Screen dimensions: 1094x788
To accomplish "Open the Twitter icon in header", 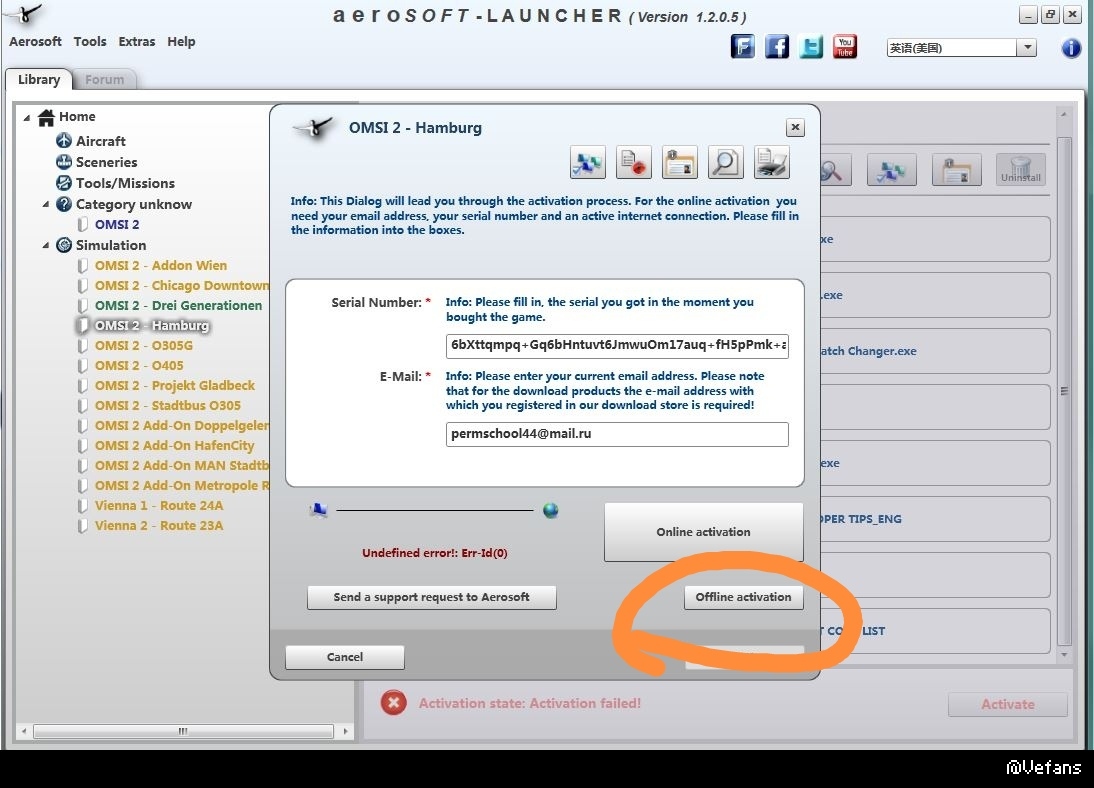I will click(811, 47).
